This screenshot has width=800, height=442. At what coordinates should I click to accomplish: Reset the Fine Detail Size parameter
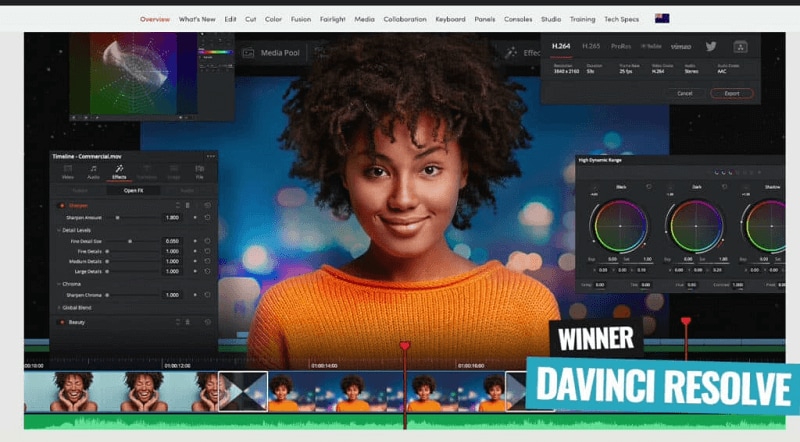(x=207, y=241)
